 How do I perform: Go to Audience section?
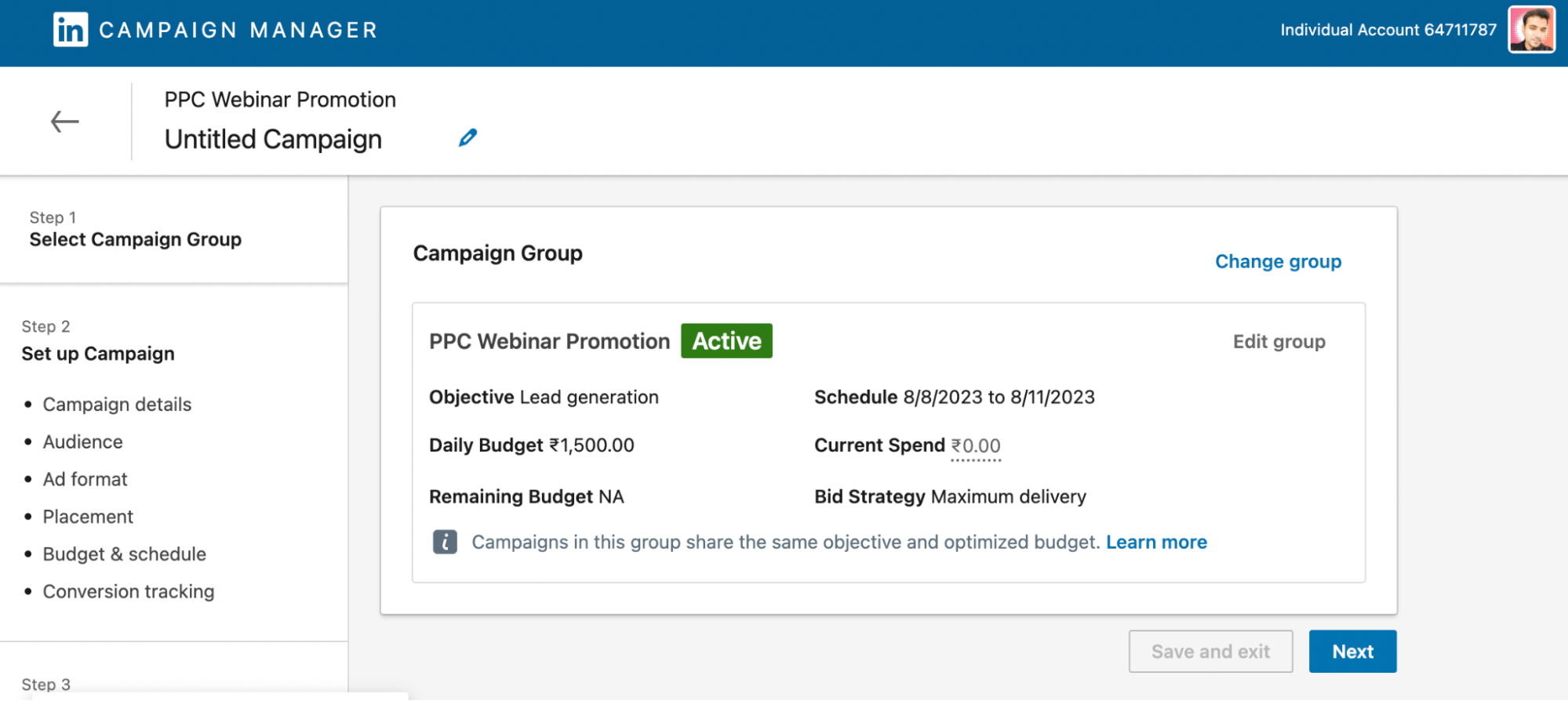click(82, 442)
